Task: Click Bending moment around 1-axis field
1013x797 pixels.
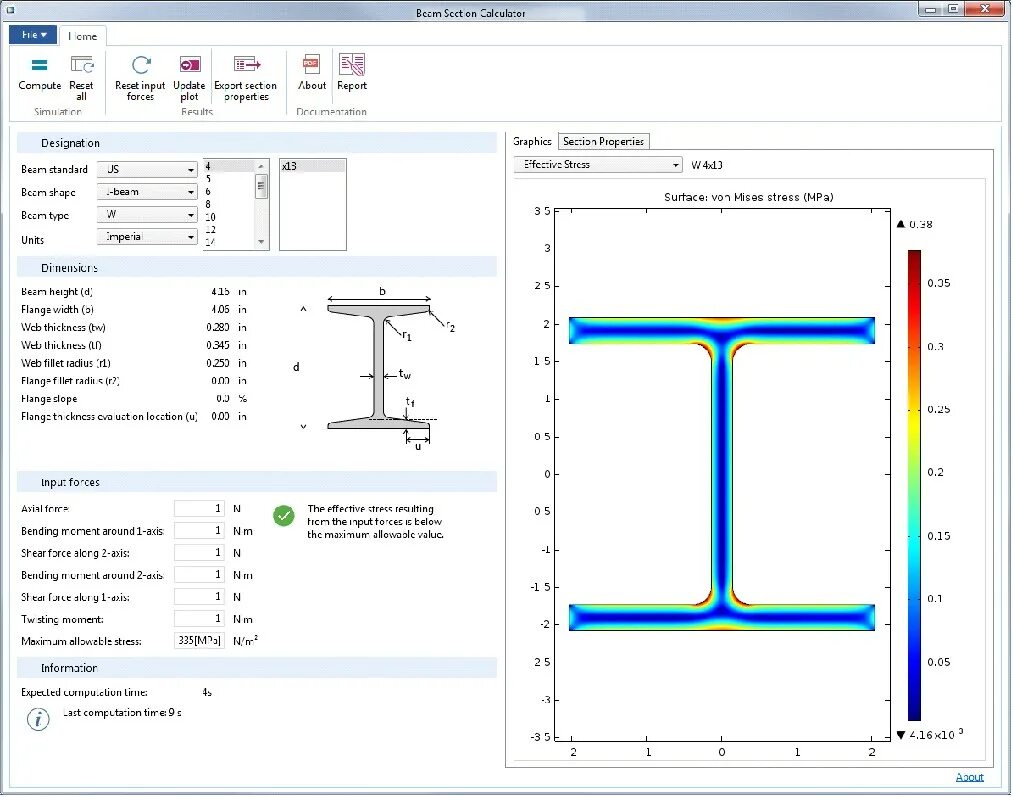Action: coord(199,530)
